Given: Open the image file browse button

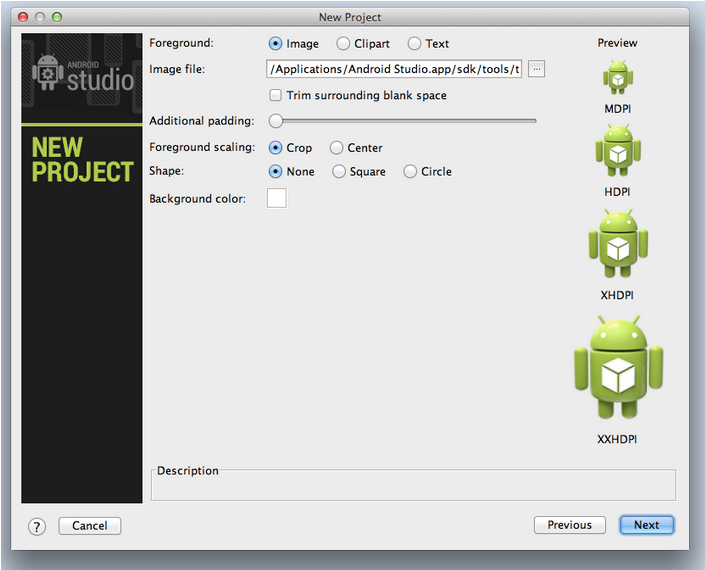Looking at the screenshot, I should pyautogui.click(x=537, y=69).
